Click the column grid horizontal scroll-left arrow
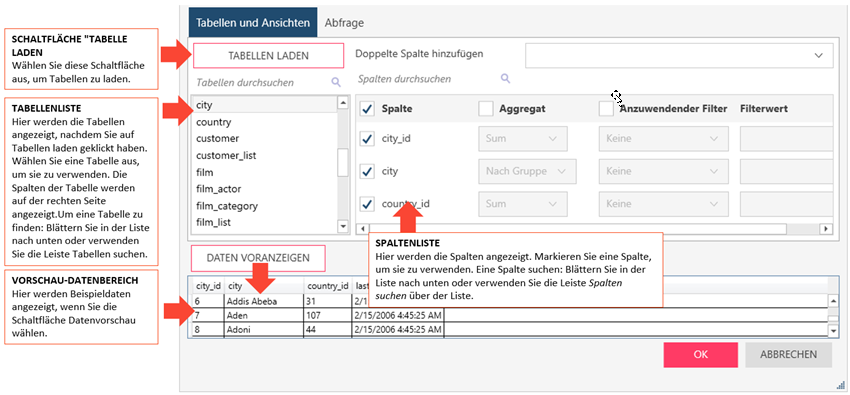Image resolution: width=850 pixels, height=395 pixels. click(x=364, y=229)
